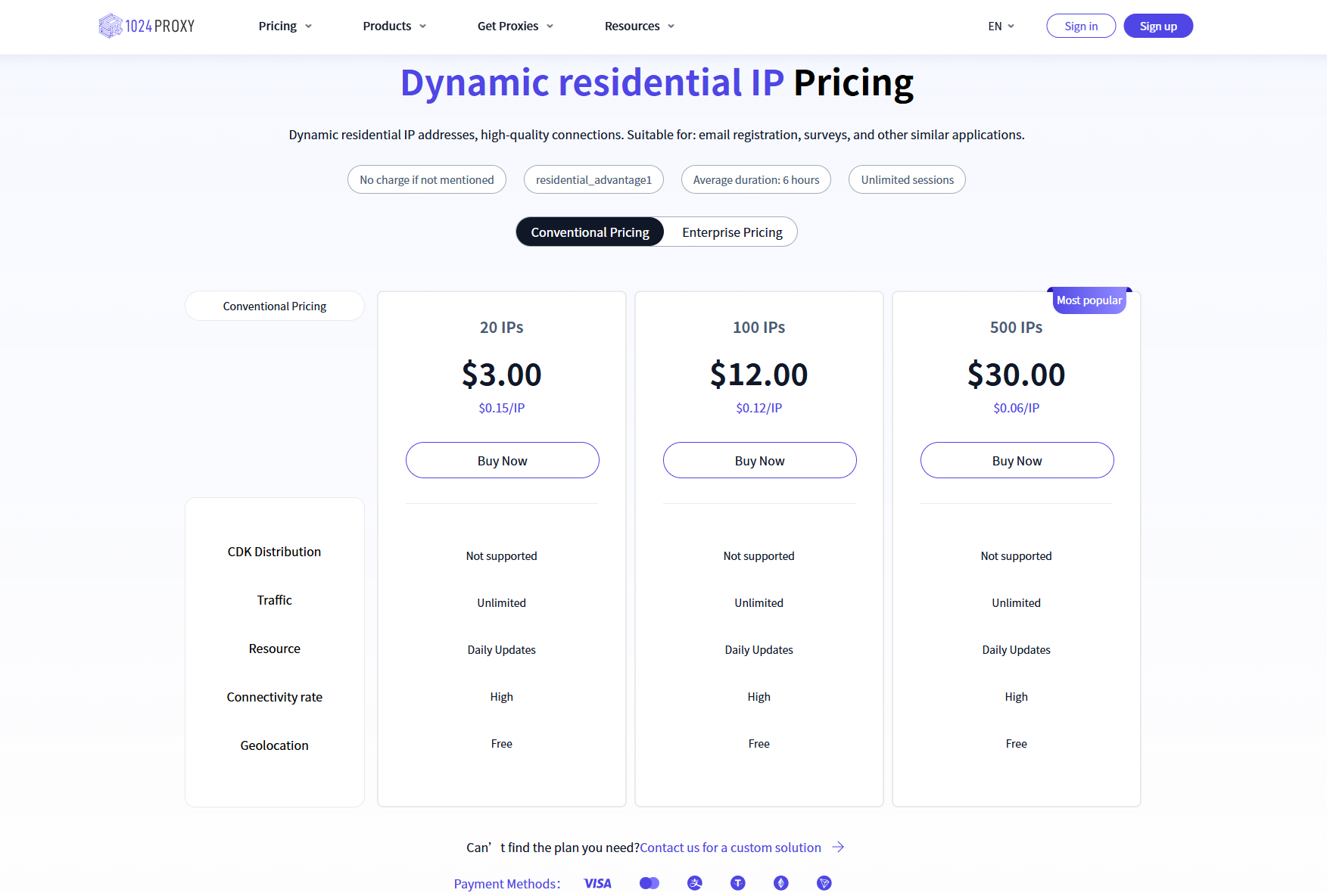Switch to Enterprise Pricing
This screenshot has width=1327, height=896.
click(x=731, y=232)
